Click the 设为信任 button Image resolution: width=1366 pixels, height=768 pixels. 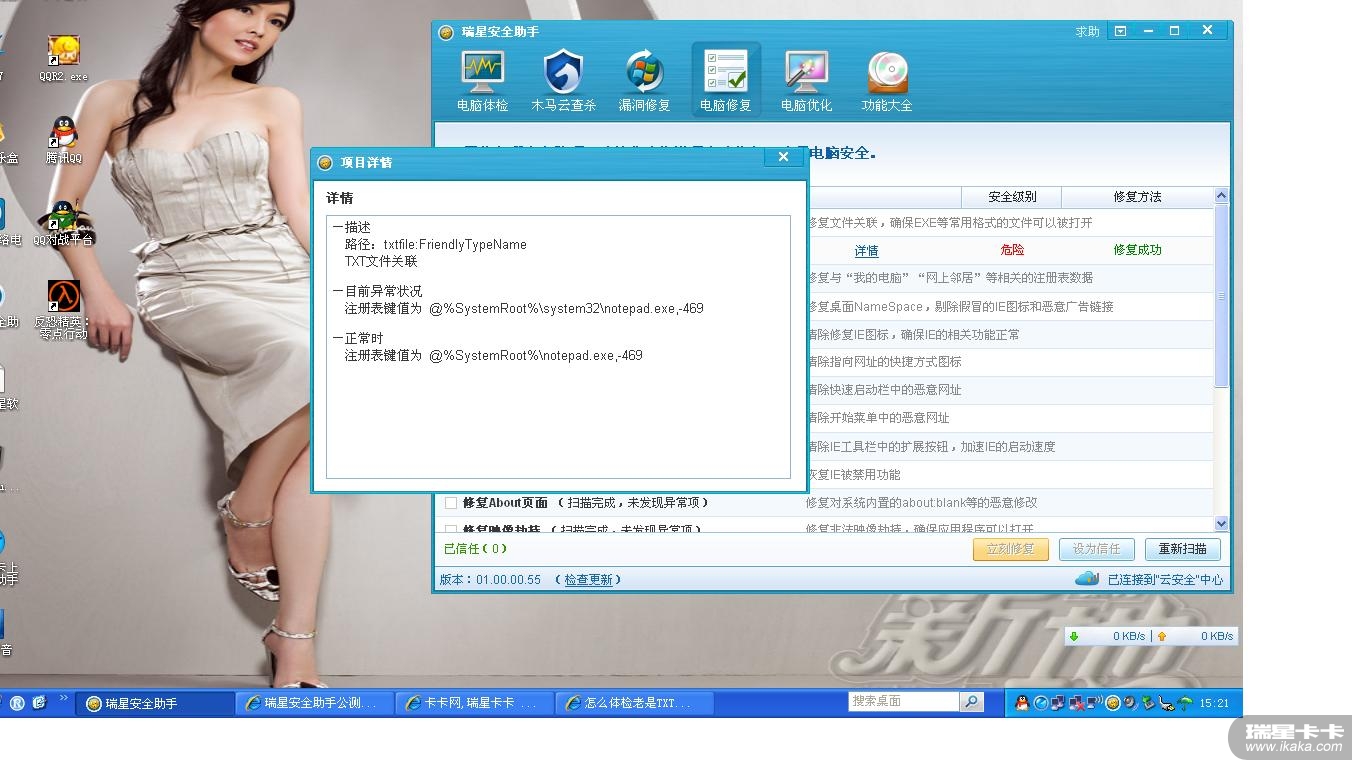tap(1097, 549)
